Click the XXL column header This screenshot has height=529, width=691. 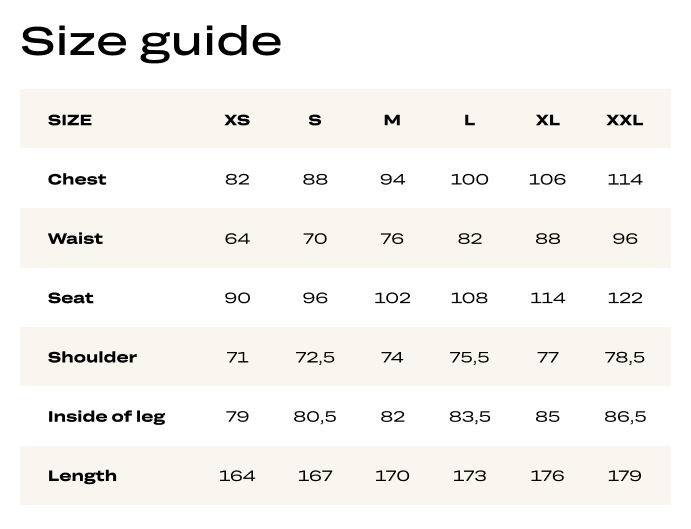click(x=625, y=120)
